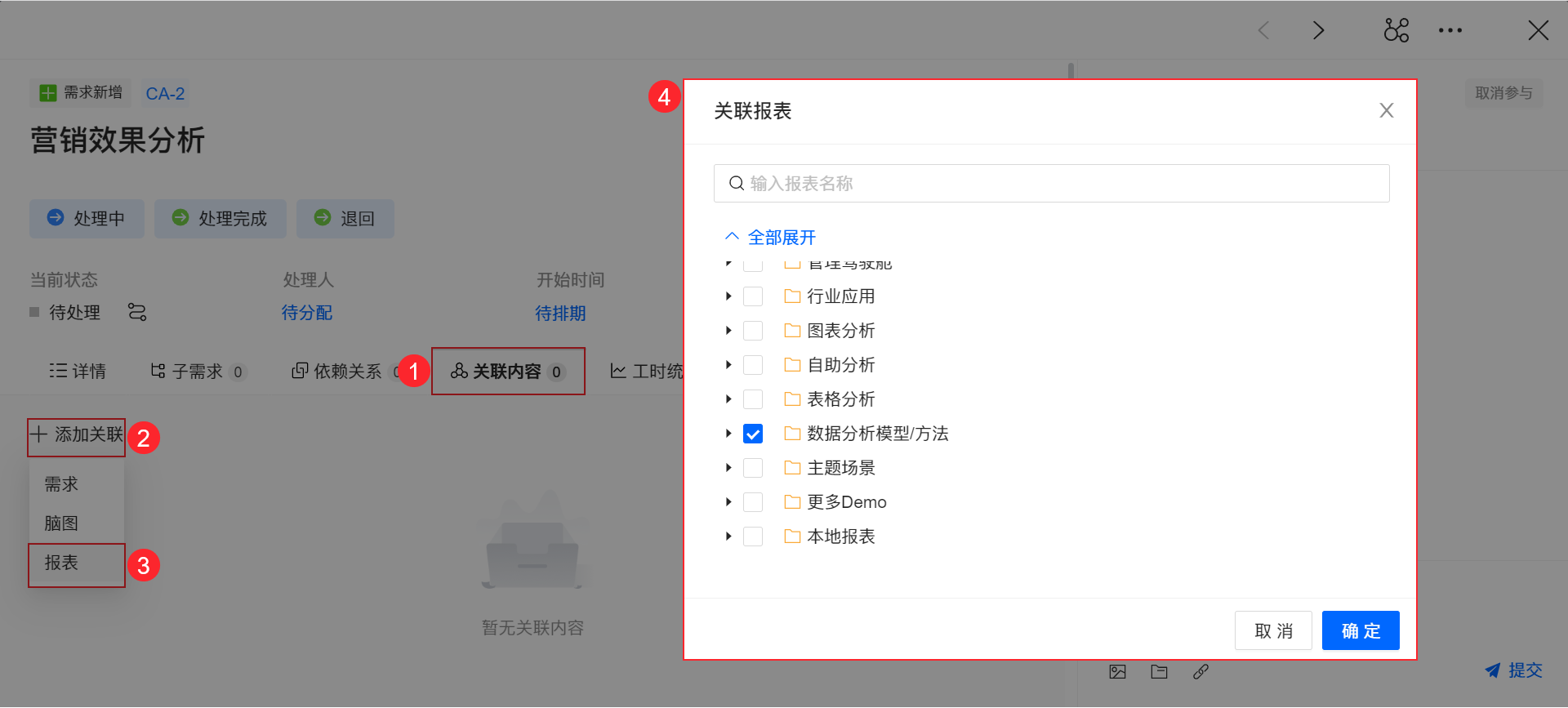Switch to the 子需求 tab
1568x708 pixels.
198,372
